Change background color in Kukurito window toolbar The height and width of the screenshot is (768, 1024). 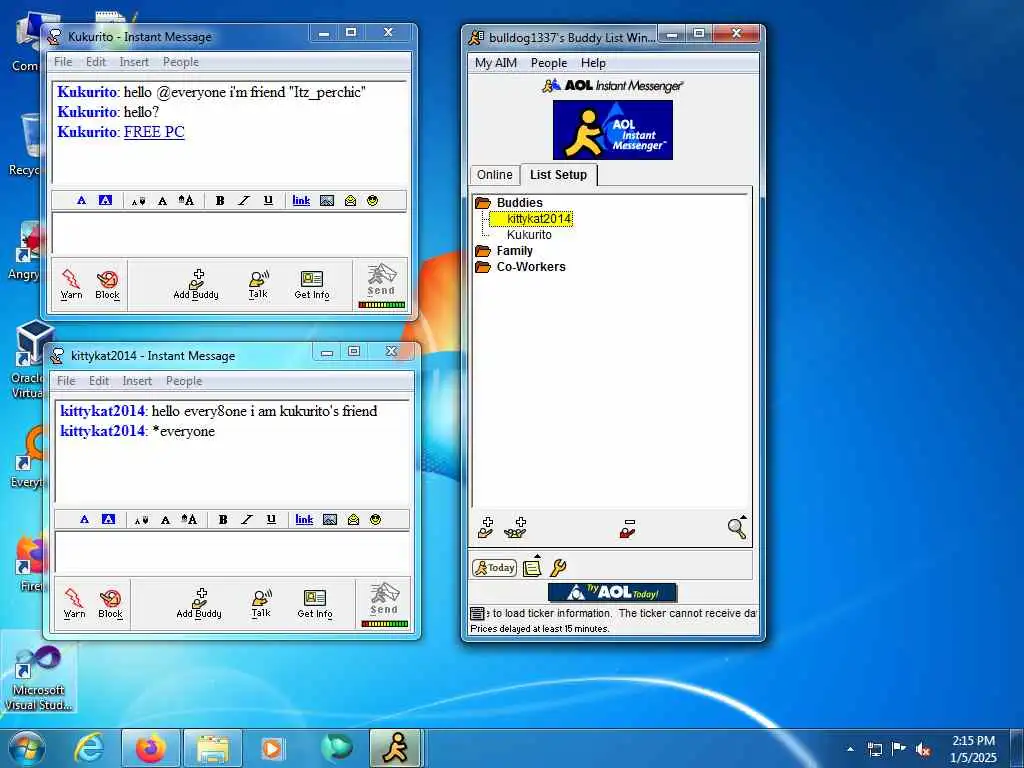pos(105,200)
